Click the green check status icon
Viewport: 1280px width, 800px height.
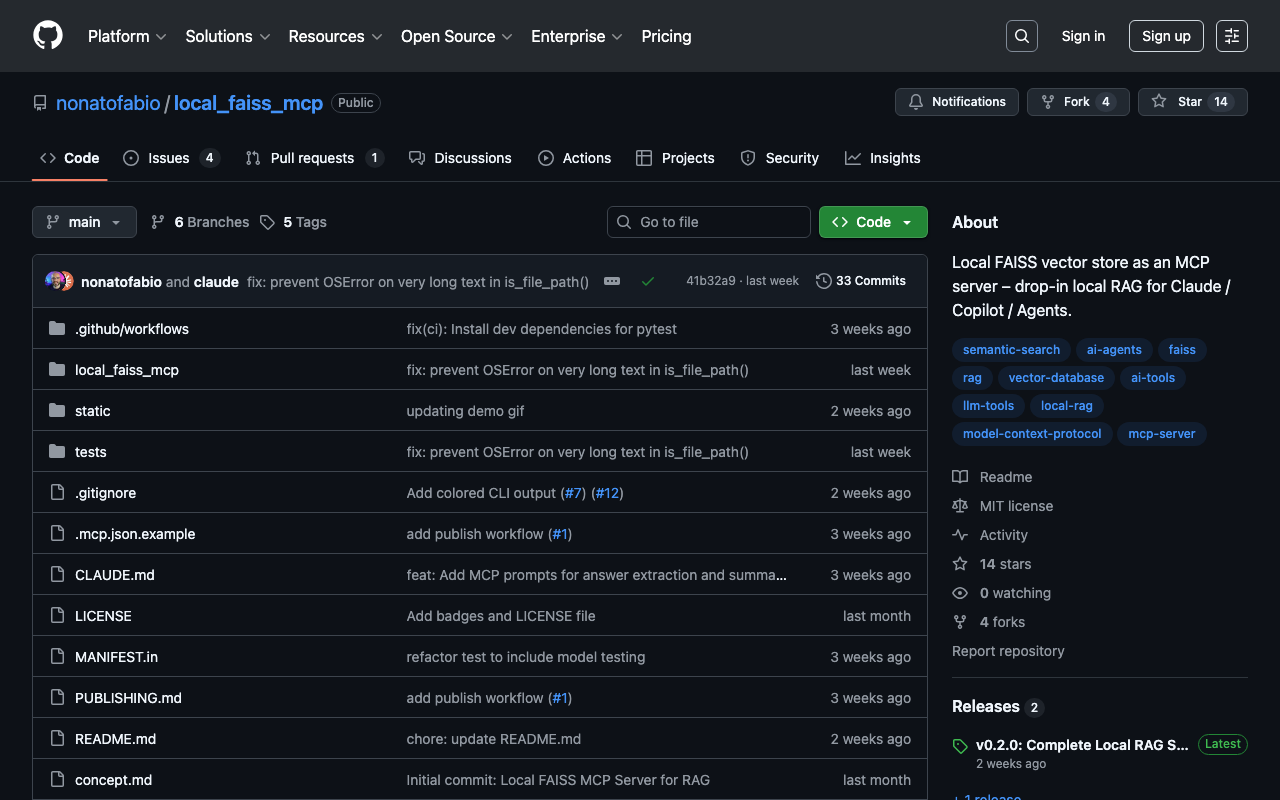point(648,282)
